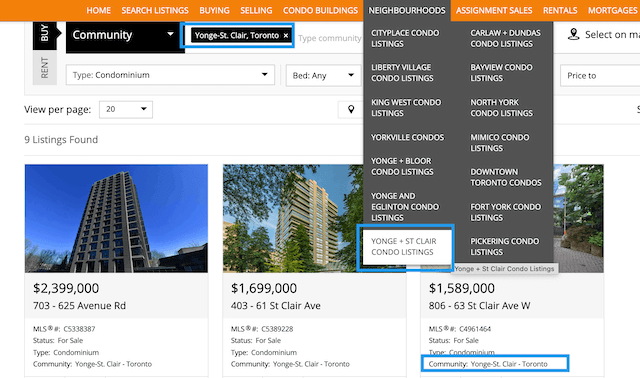Click the Type community input field
Screen dimensions: 640x378
[x=329, y=38]
